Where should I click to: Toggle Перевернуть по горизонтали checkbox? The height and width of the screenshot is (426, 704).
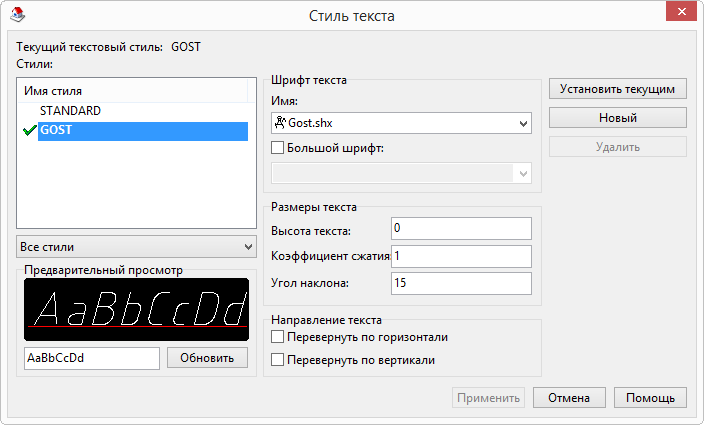click(x=278, y=338)
